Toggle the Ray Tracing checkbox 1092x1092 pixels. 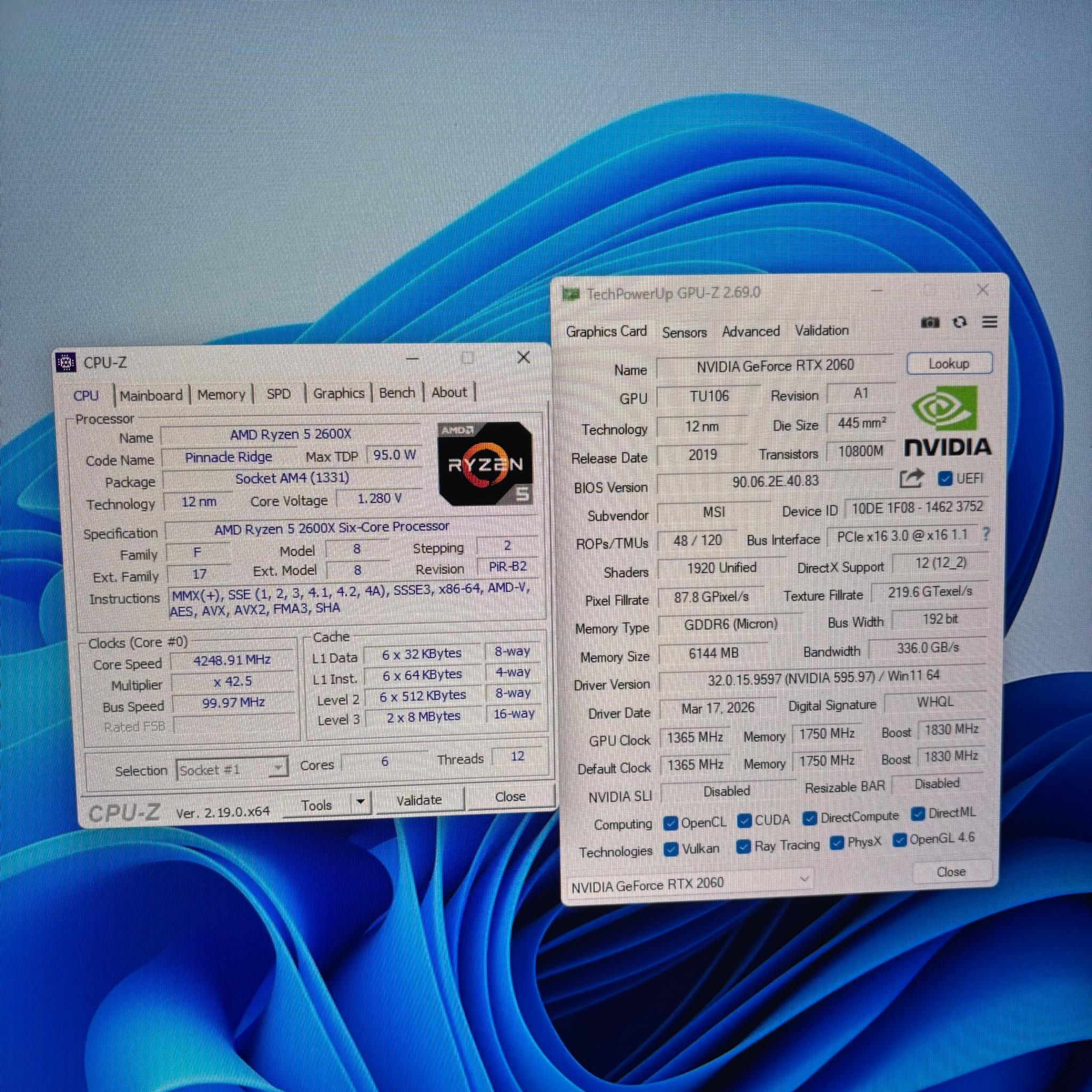pos(744,846)
